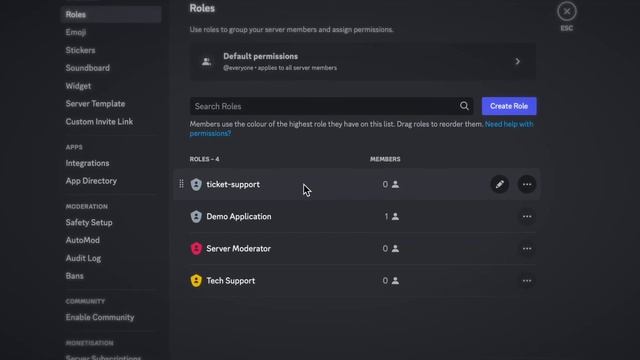This screenshot has height=360, width=640.
Task: Open the three-dot menu for Server Moderator
Action: pos(527,249)
